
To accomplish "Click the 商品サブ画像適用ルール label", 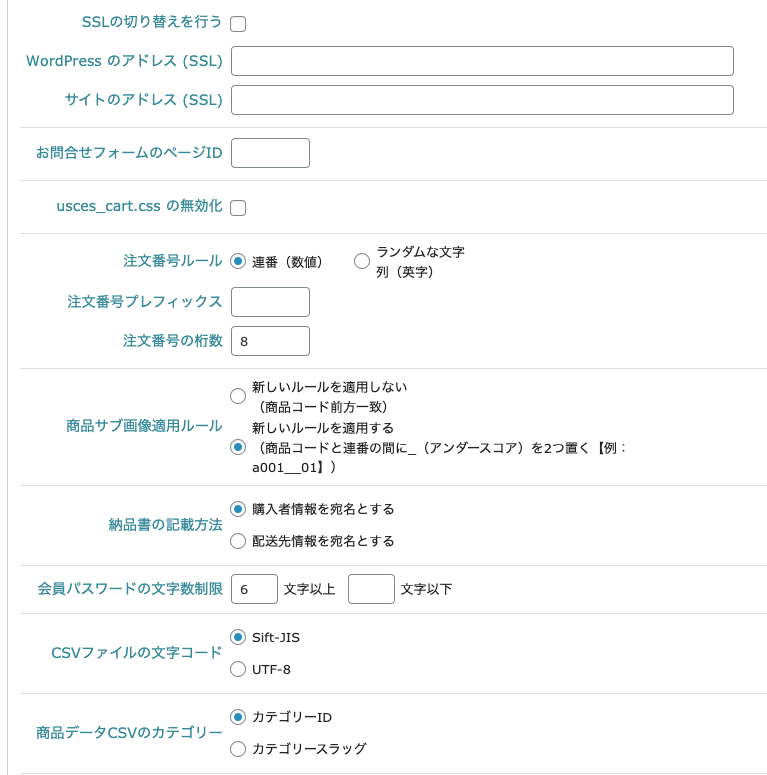I will click(x=144, y=426).
